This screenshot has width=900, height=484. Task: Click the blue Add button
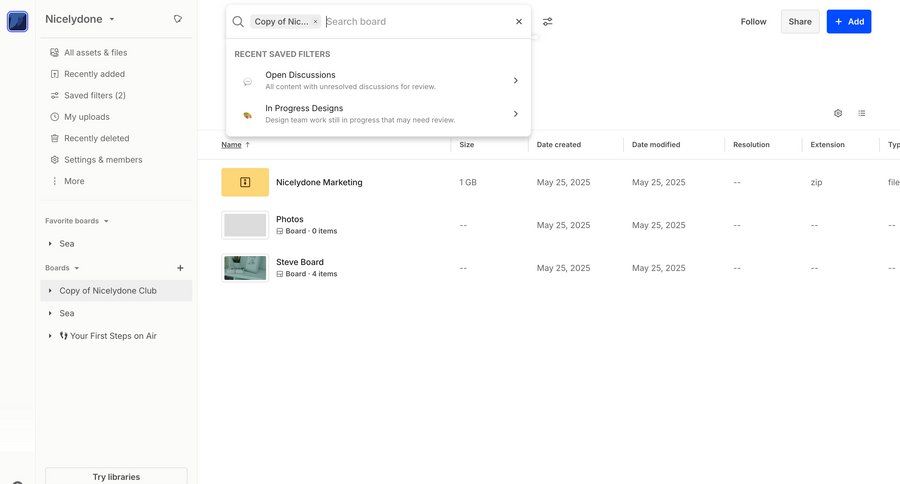pos(848,22)
